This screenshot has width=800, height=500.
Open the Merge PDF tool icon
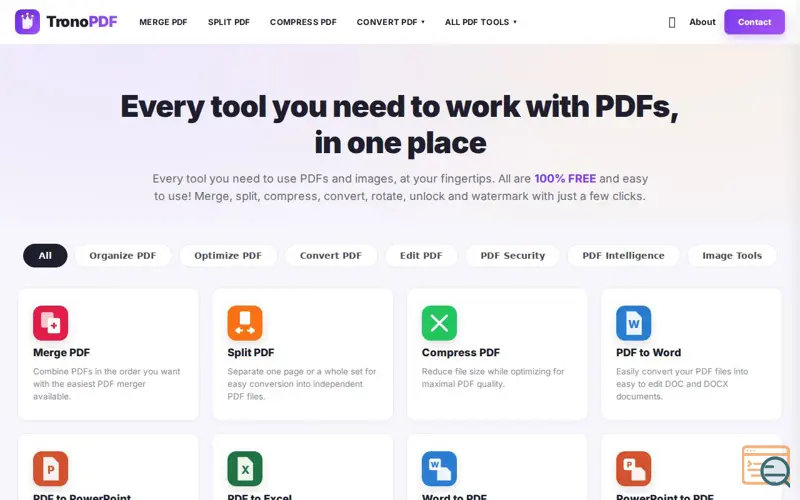51,323
